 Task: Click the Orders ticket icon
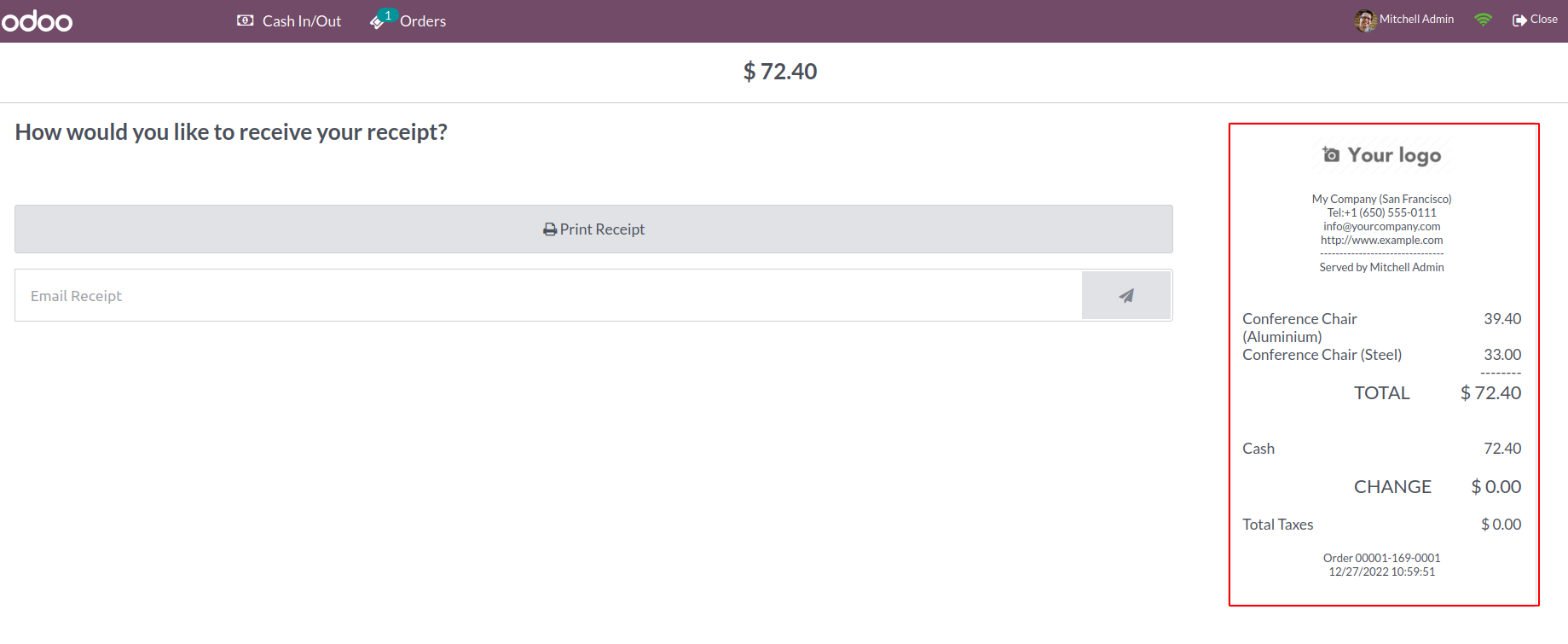(x=377, y=21)
